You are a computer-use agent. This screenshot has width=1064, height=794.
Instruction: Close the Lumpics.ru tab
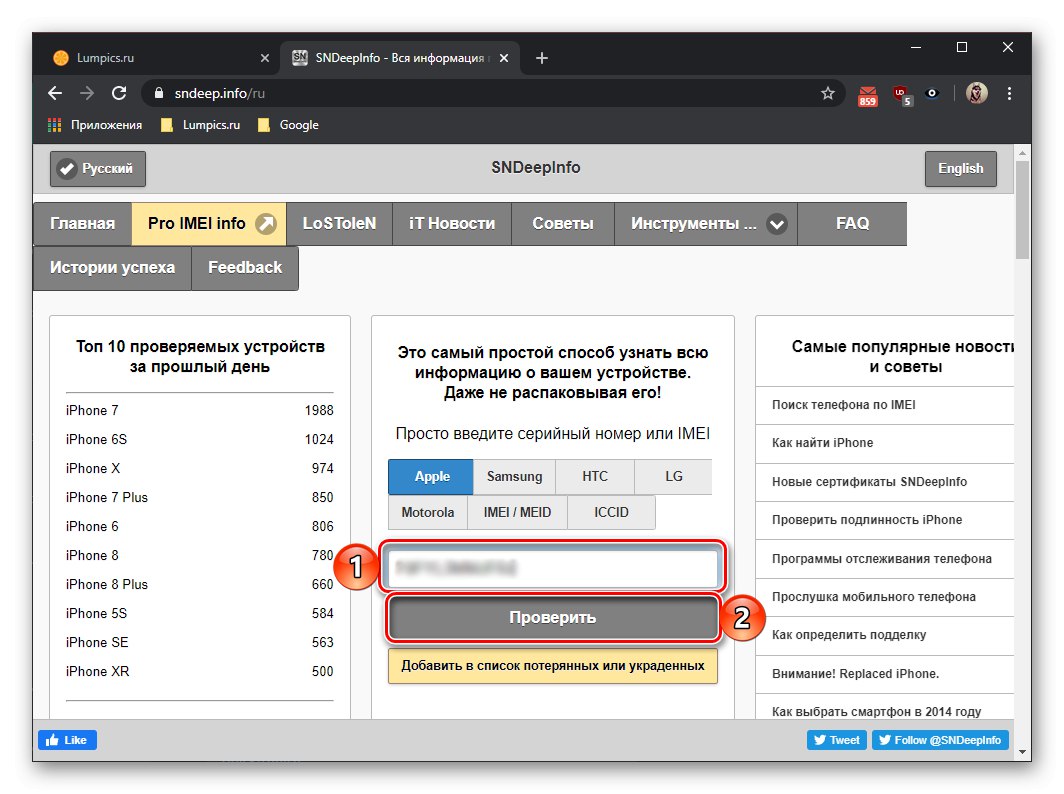265,58
